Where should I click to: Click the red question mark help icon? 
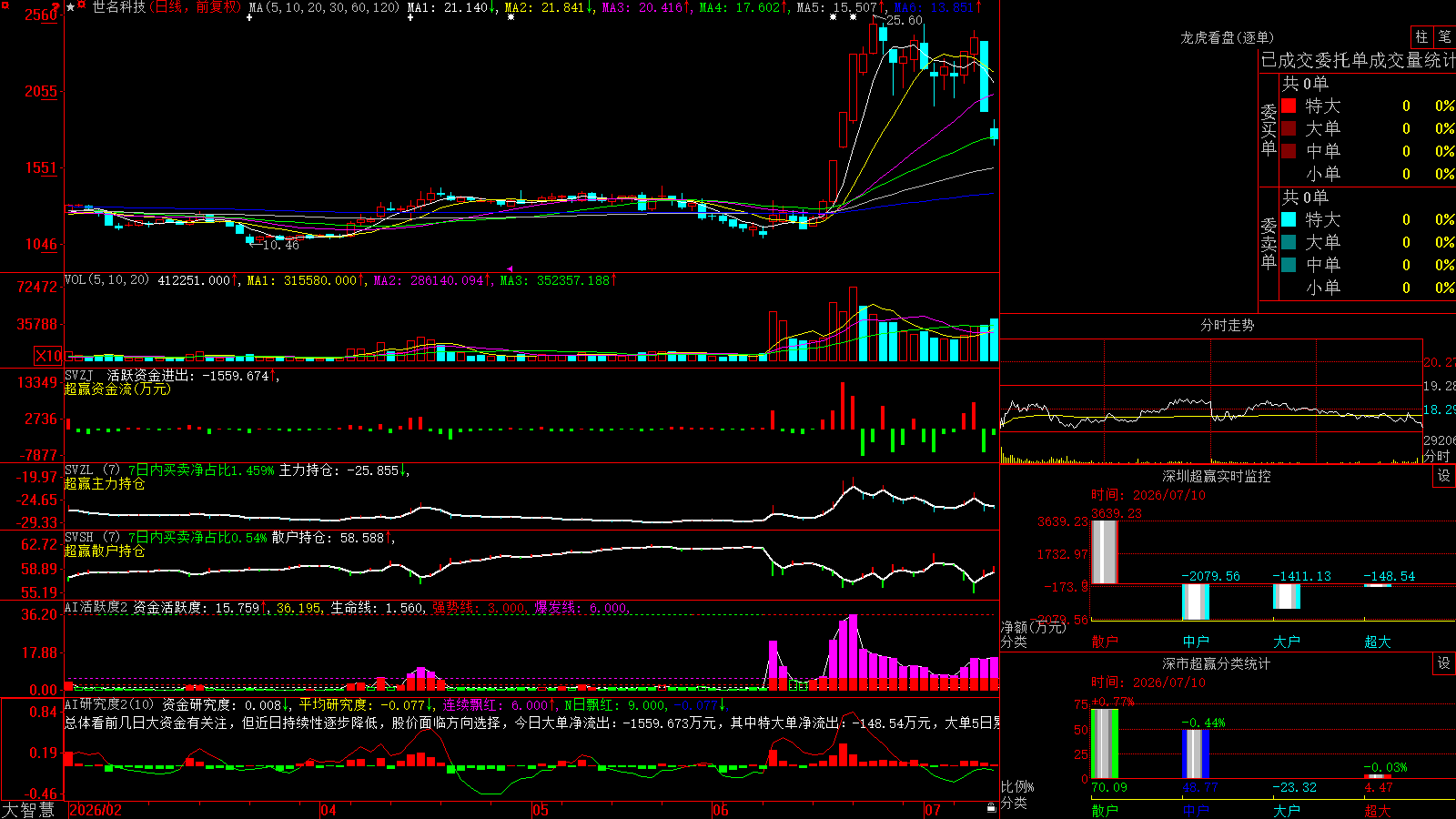[x=56, y=7]
